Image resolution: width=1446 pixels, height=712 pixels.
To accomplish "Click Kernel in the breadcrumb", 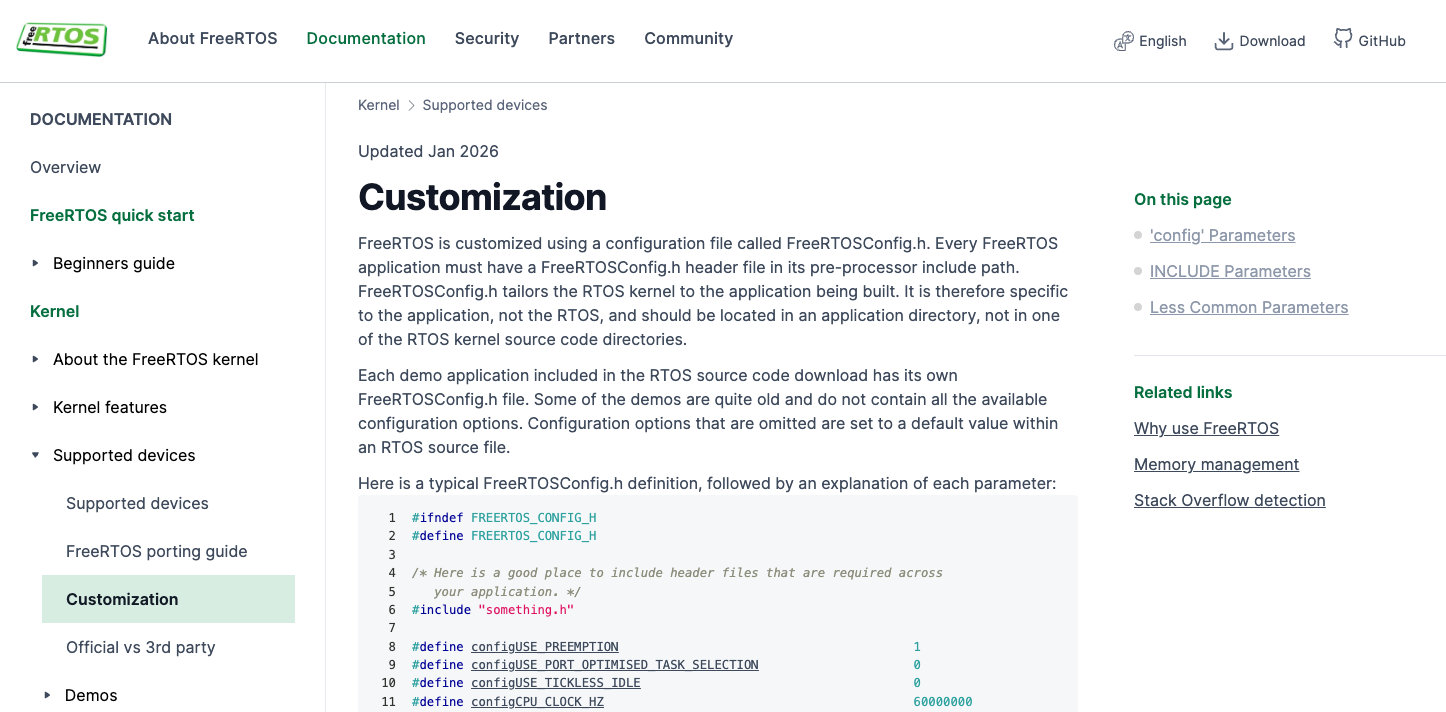I will 379,105.
